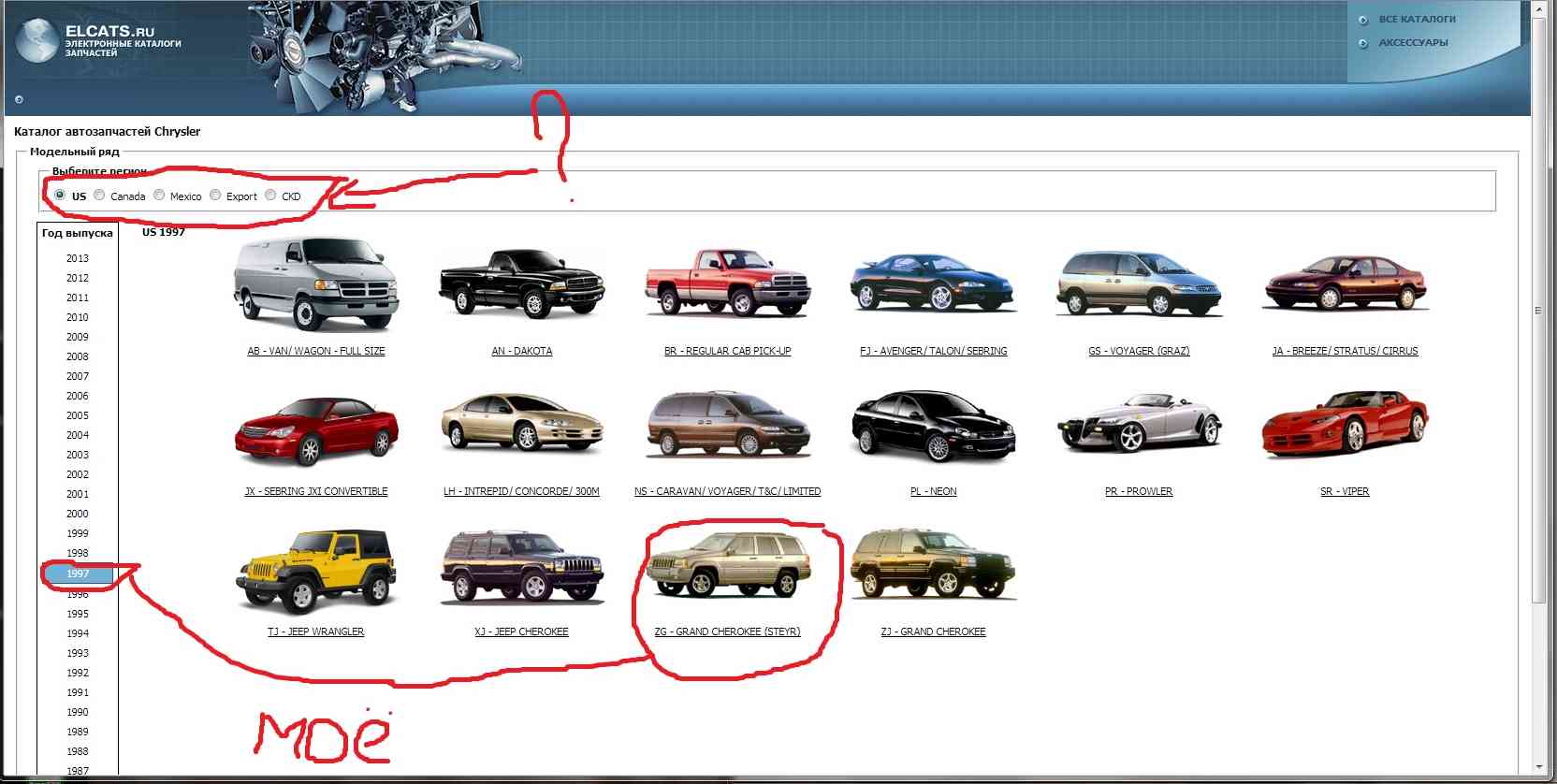
Task: Open the FJ Avenger/Talon/Sebring car thumbnail
Action: pyautogui.click(x=933, y=282)
